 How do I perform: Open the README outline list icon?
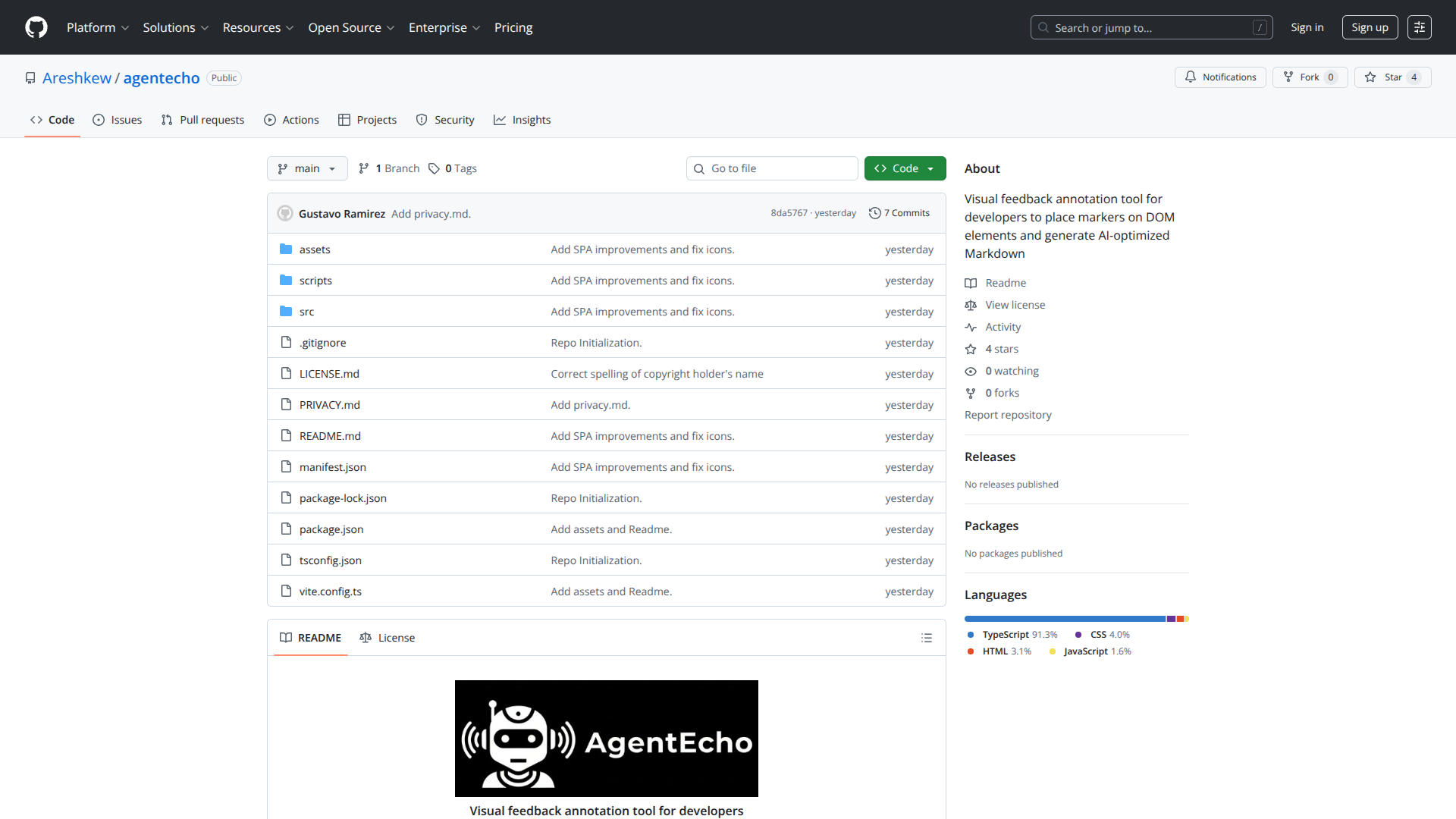pos(927,638)
